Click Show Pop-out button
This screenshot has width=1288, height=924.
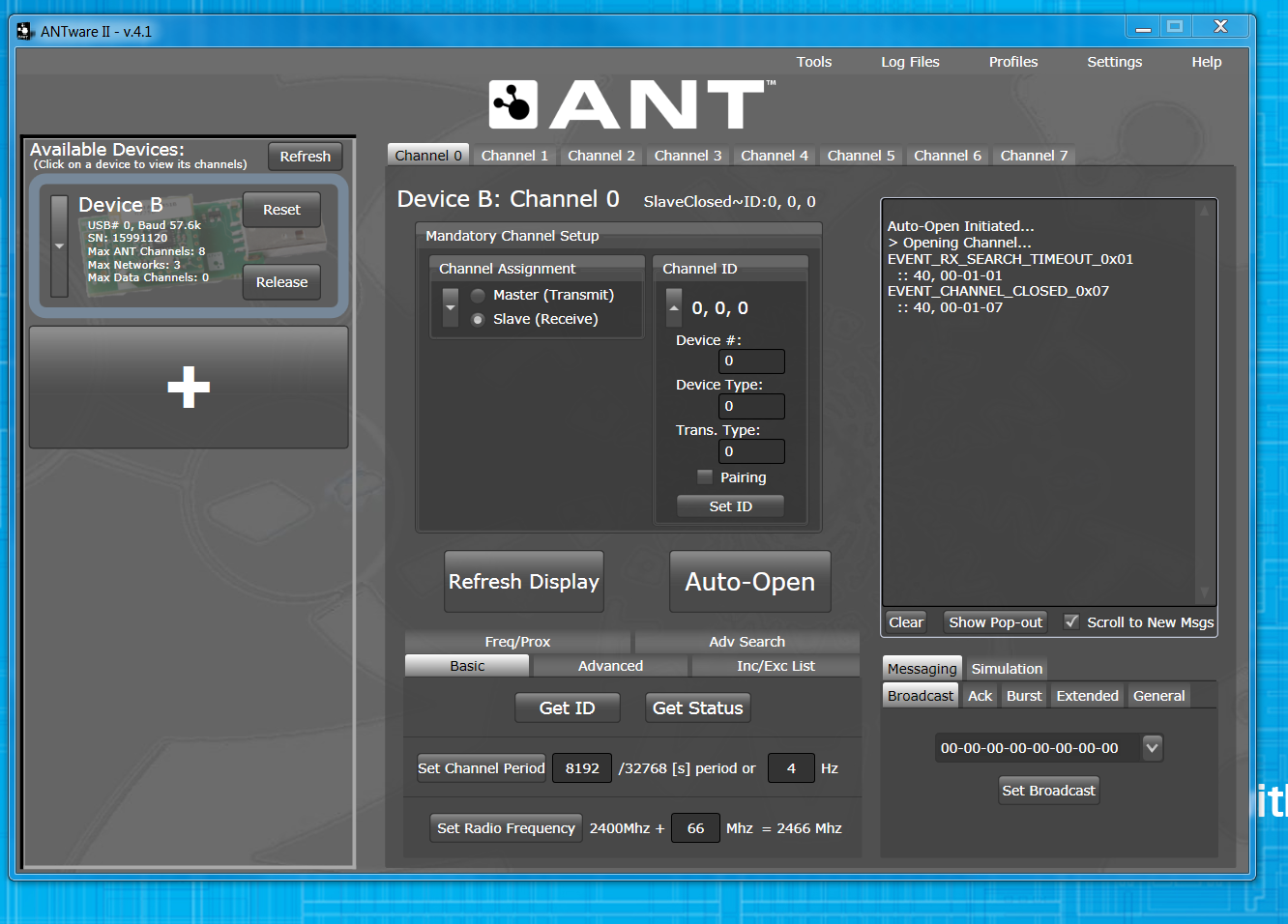(x=996, y=622)
